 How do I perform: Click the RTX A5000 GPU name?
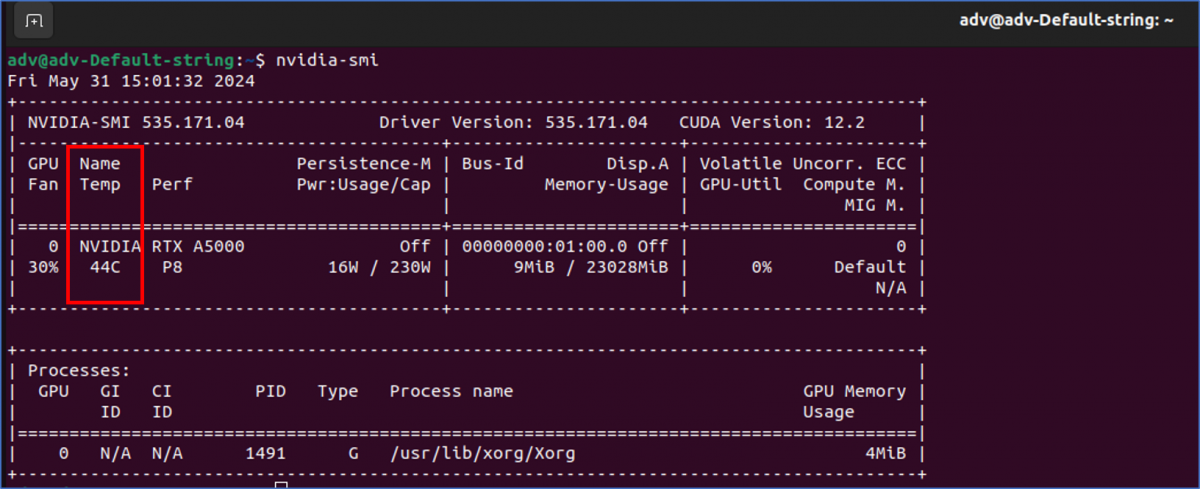198,246
